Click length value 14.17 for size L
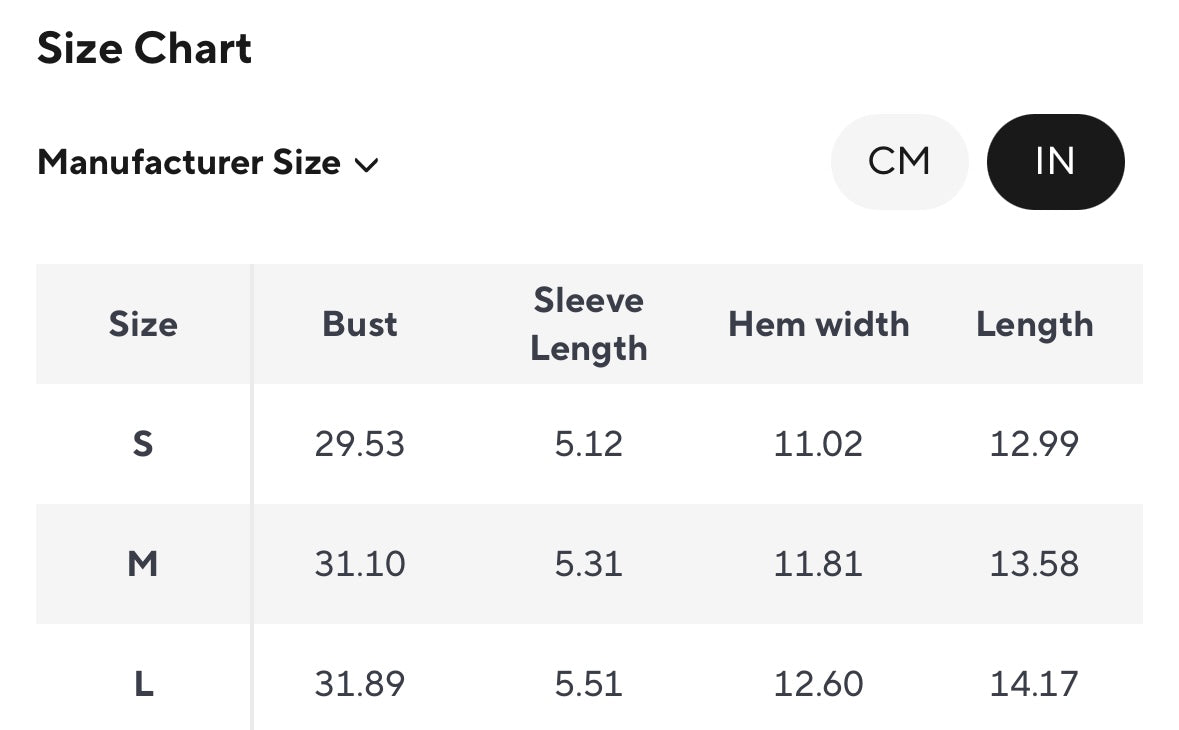The width and height of the screenshot is (1179, 730). [x=1035, y=684]
